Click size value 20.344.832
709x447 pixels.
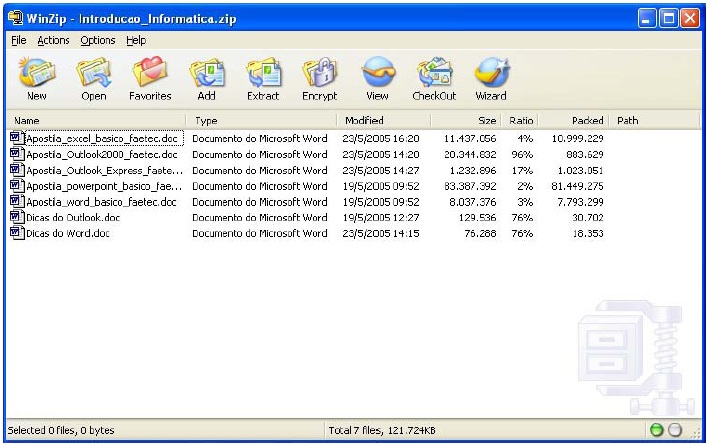tap(470, 155)
